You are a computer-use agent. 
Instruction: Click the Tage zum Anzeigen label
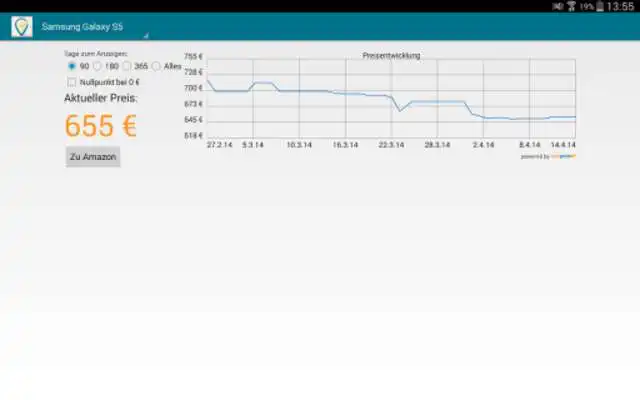click(96, 53)
